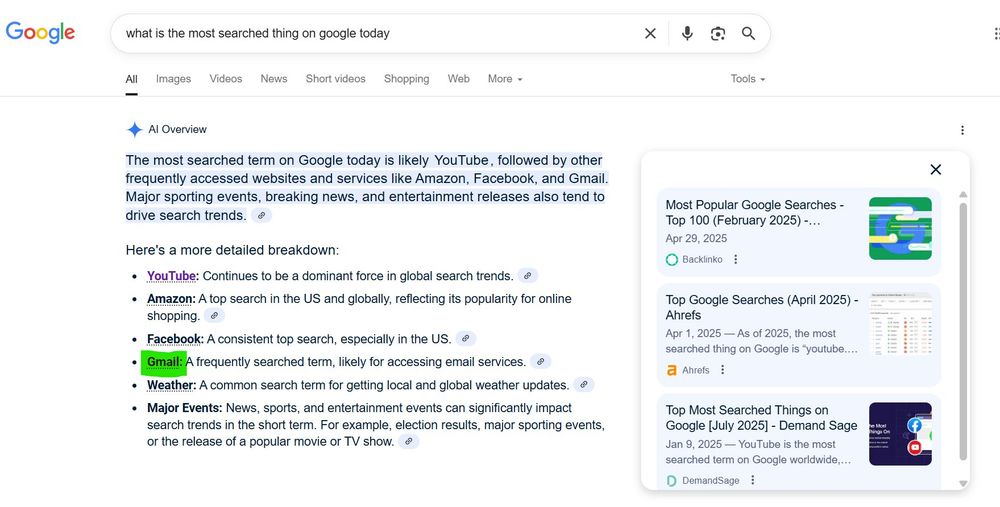Click source link icon on the Amazon bullet
The width and height of the screenshot is (1000, 507).
click(x=214, y=315)
